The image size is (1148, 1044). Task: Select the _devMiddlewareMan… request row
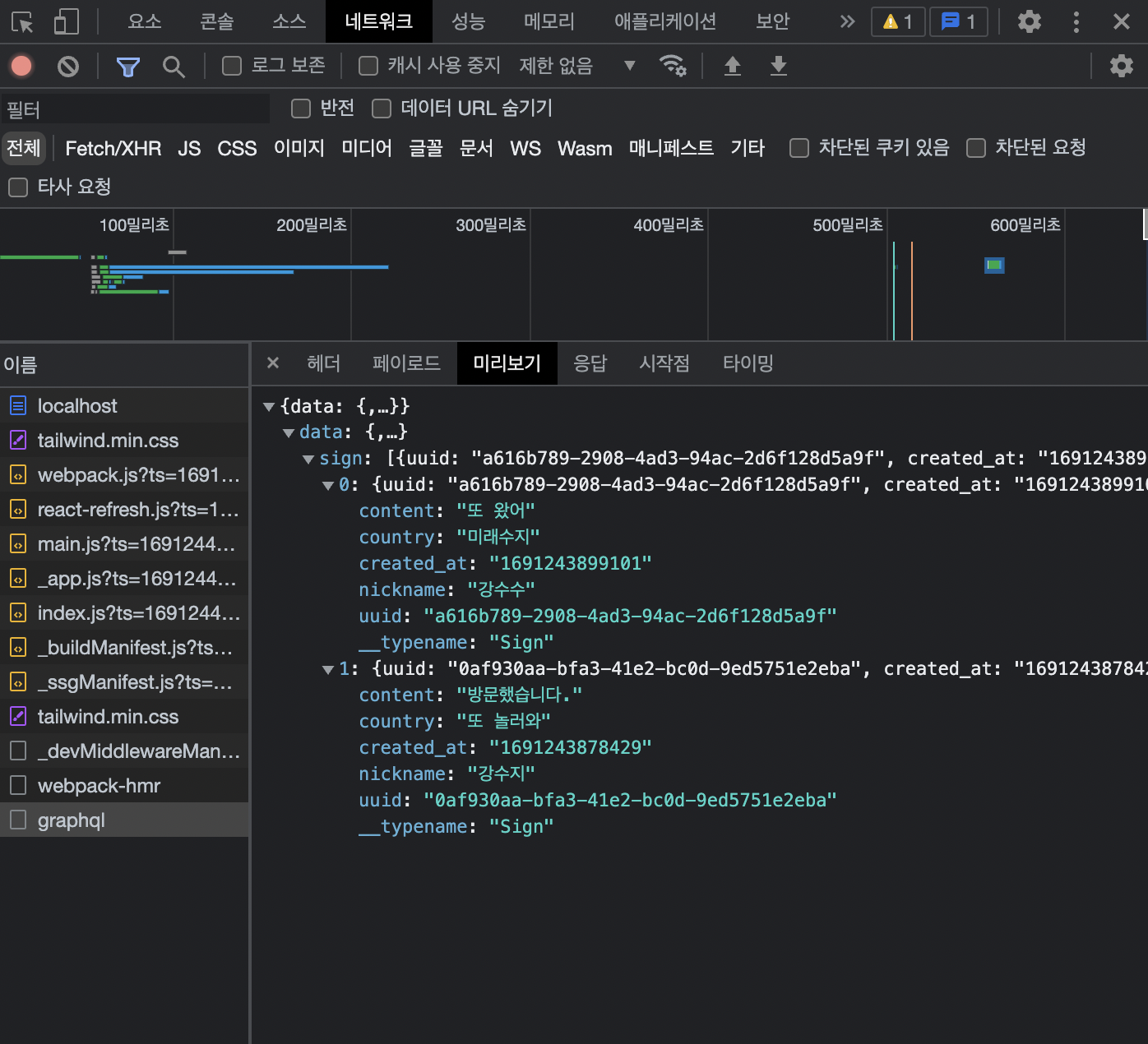[124, 751]
